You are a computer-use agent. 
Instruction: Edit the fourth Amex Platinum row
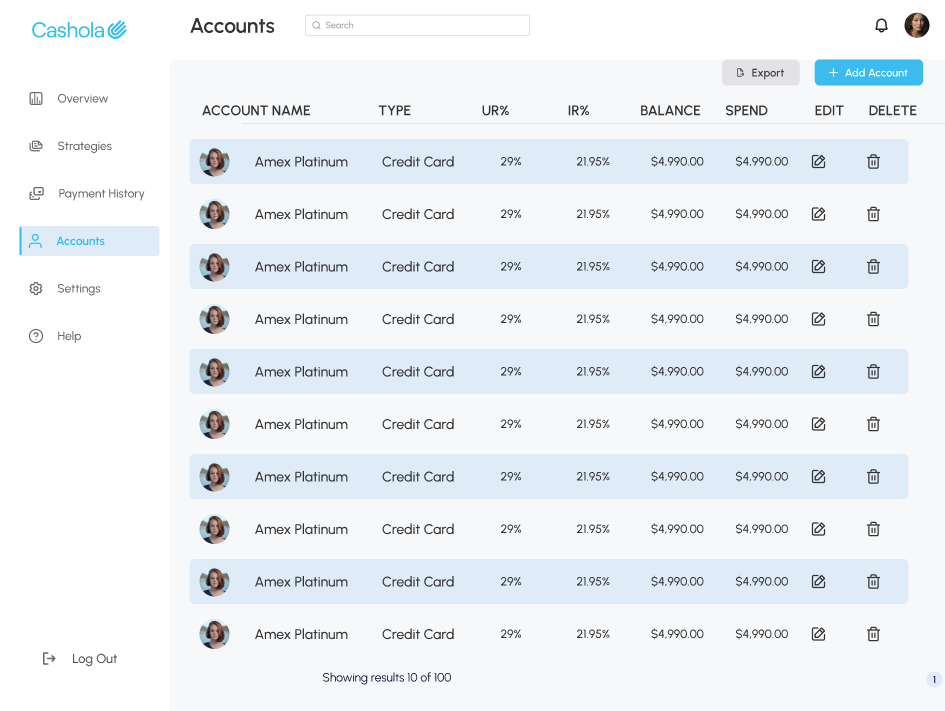[818, 319]
